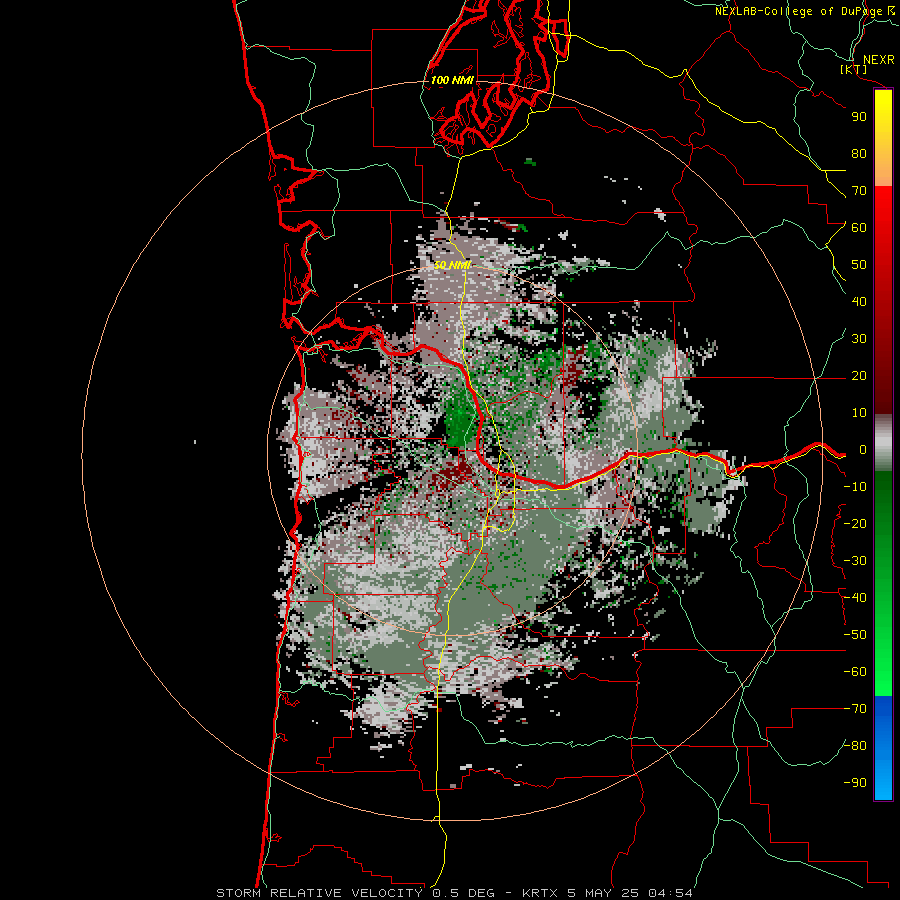The image size is (900, 900).
Task: Click the 30 value on velocity scale
Action: click(859, 339)
